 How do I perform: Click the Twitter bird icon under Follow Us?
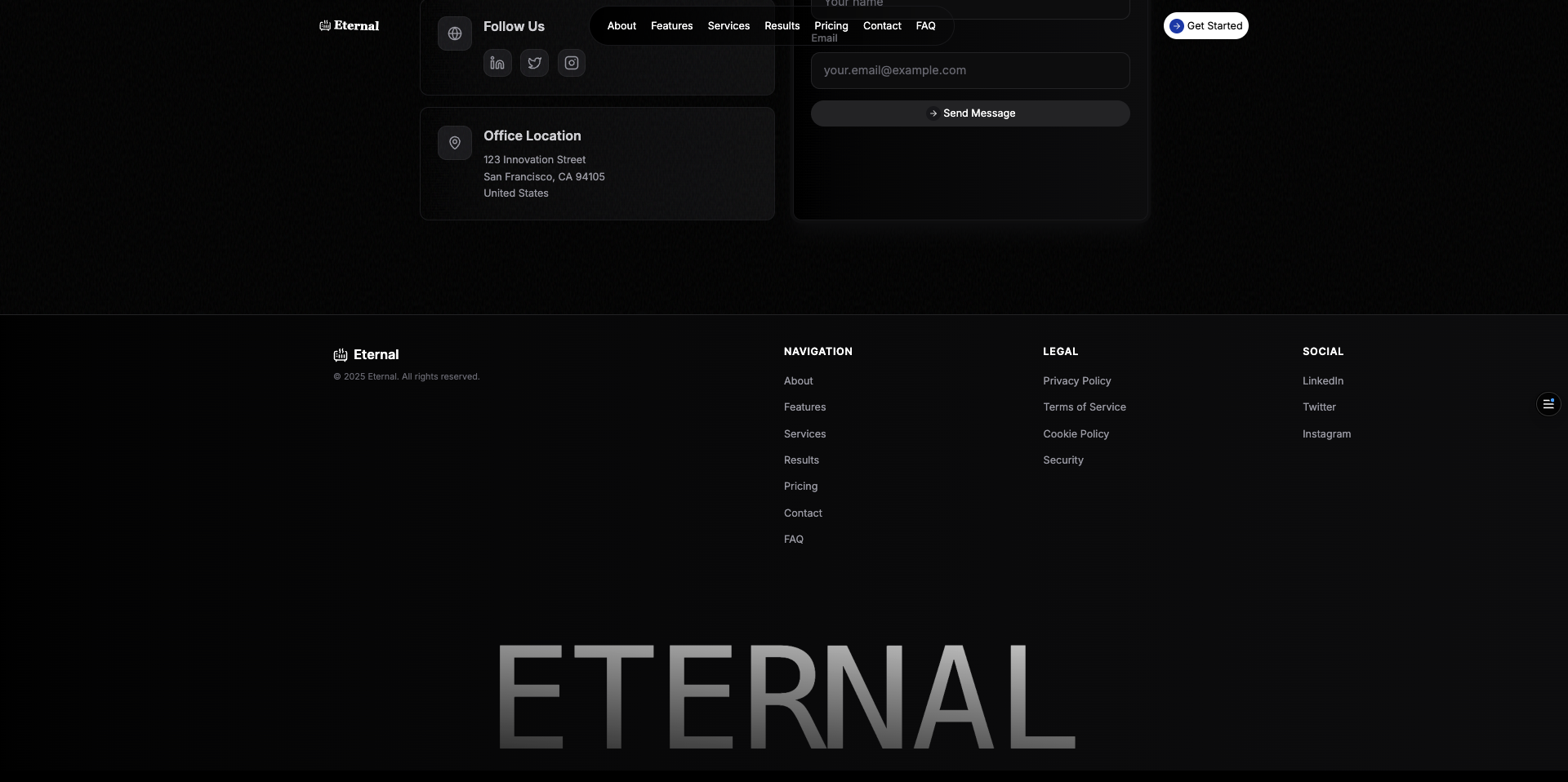coord(534,63)
